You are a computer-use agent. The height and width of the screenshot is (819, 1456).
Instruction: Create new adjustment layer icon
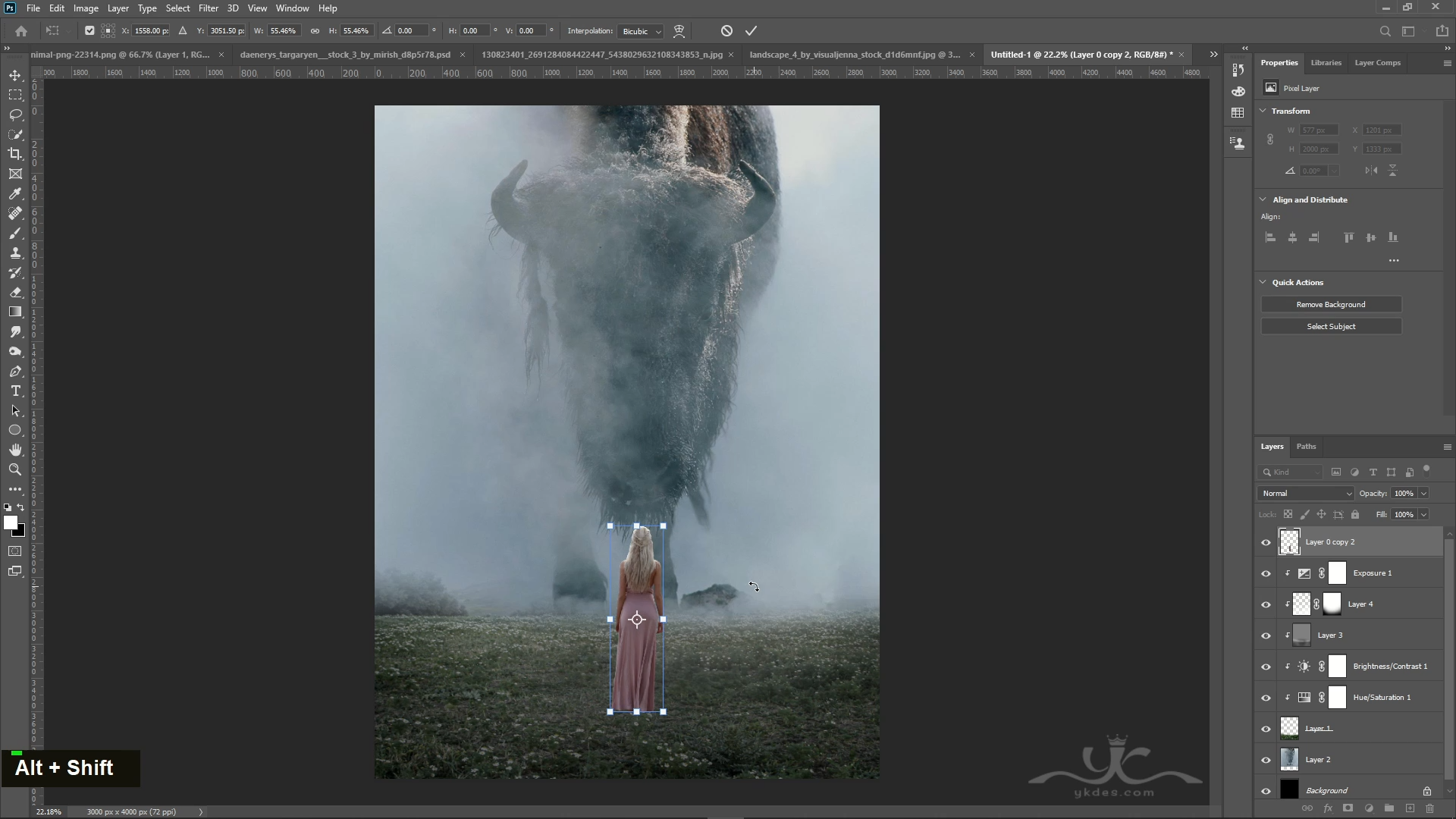[1369, 808]
